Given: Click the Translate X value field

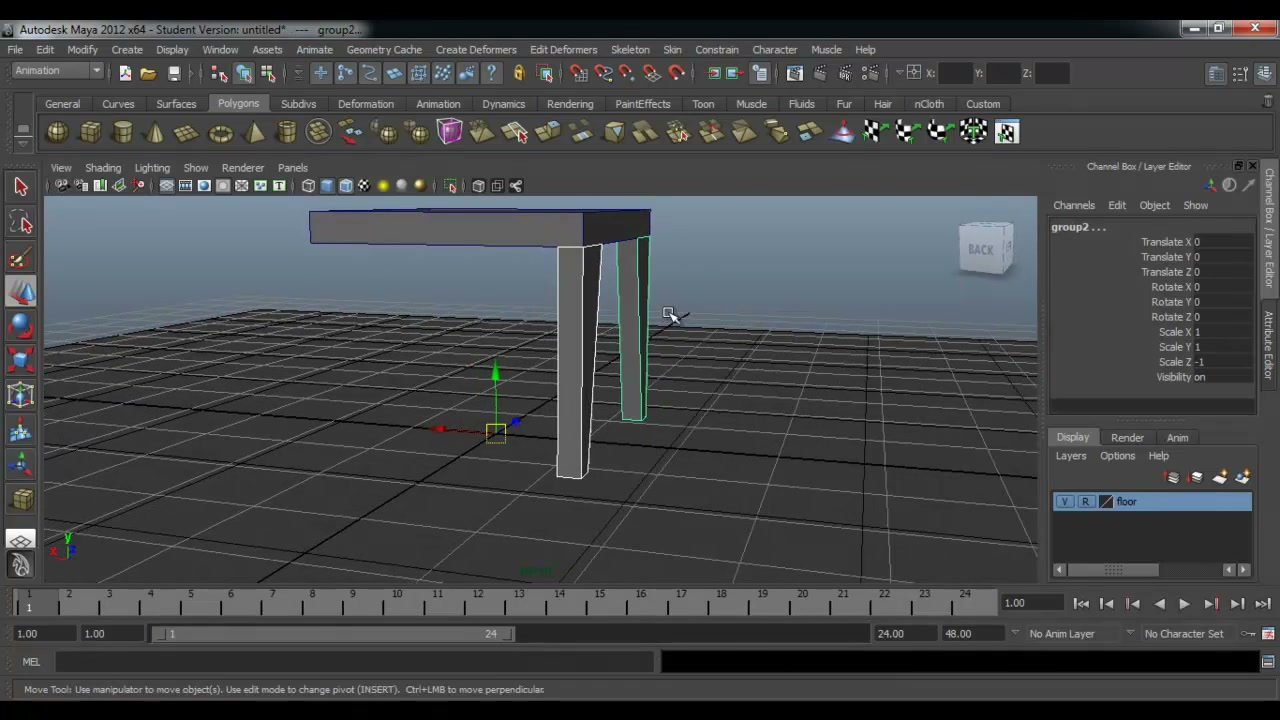Looking at the screenshot, I should click(x=1222, y=242).
